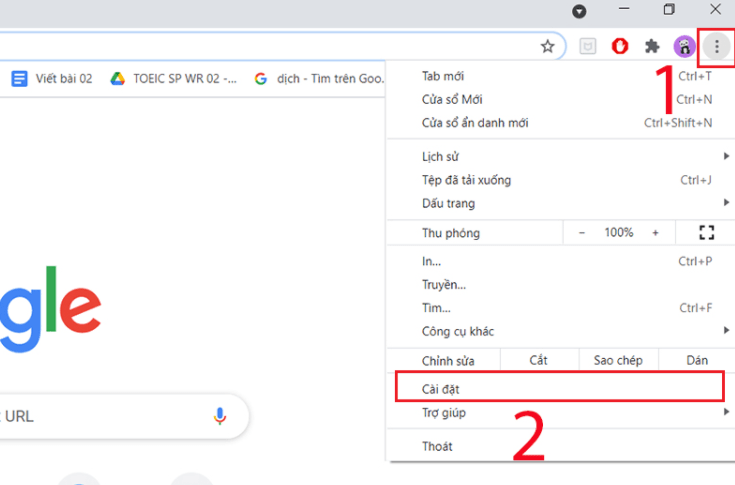Increase zoom with the plus button
Image resolution: width=735 pixels, height=485 pixels.
pyautogui.click(x=655, y=232)
